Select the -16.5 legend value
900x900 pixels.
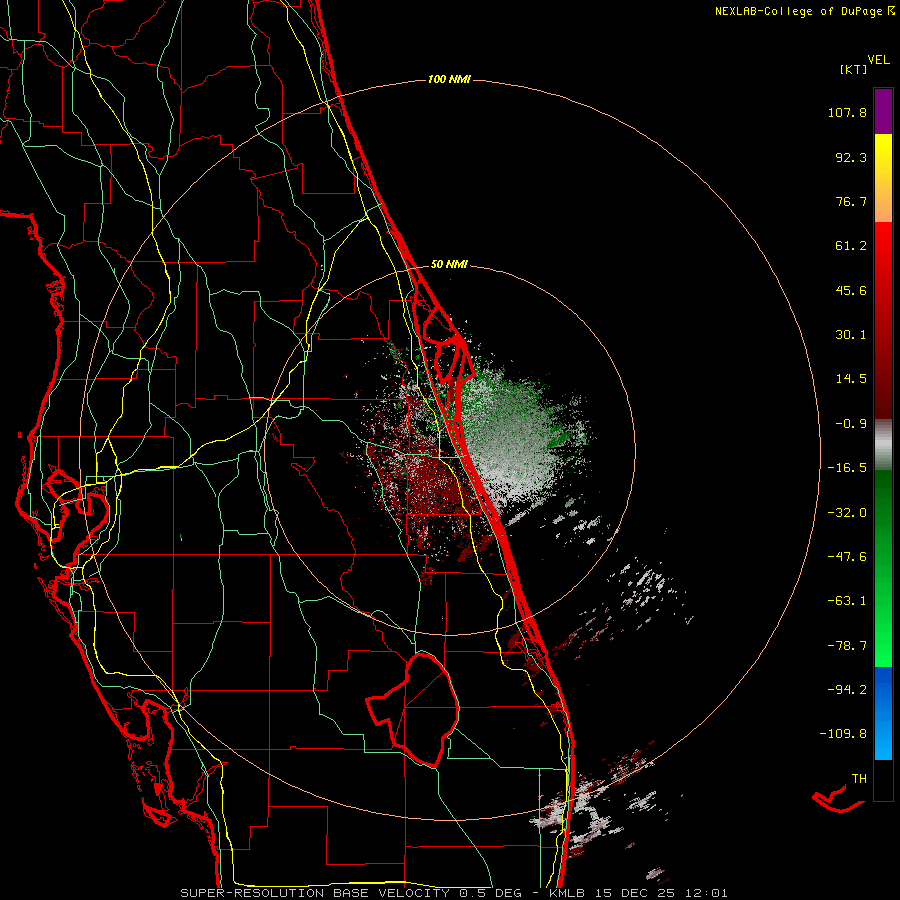tap(847, 468)
